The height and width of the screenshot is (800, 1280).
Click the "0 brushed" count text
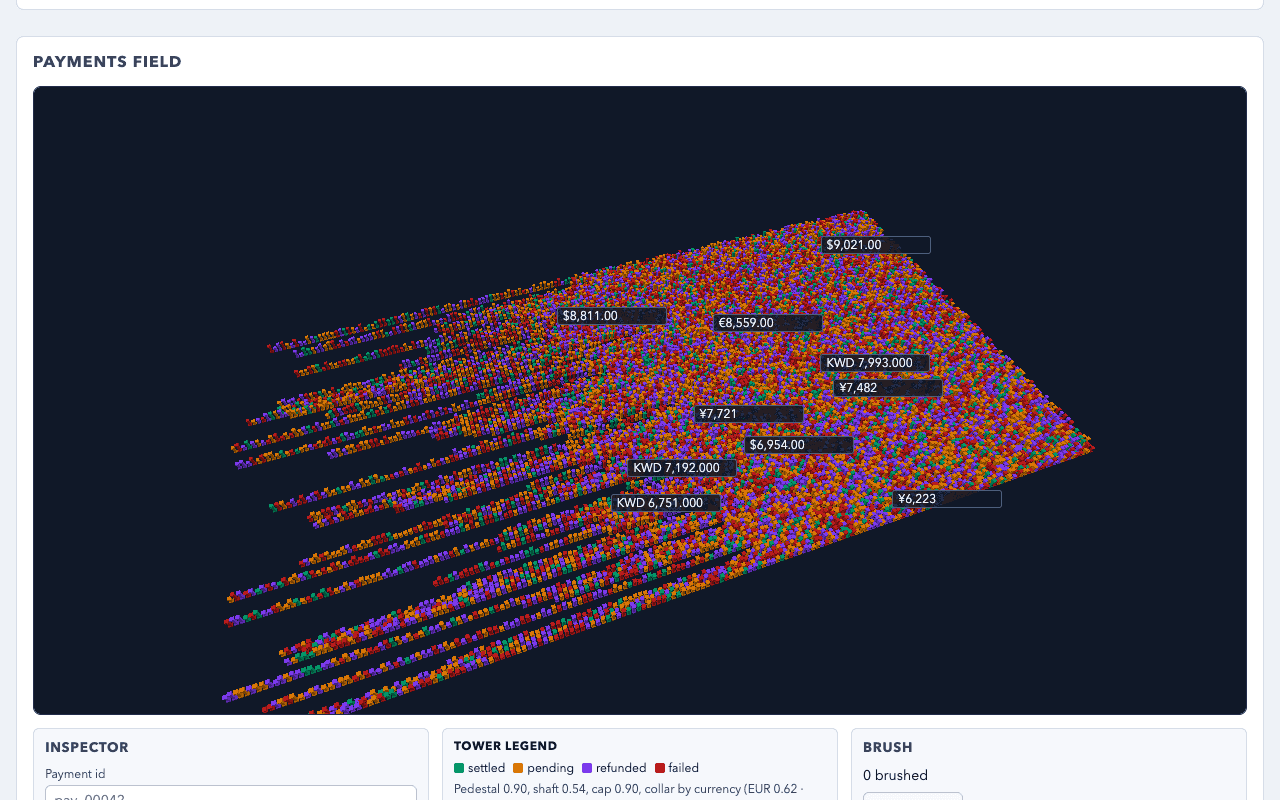click(895, 775)
